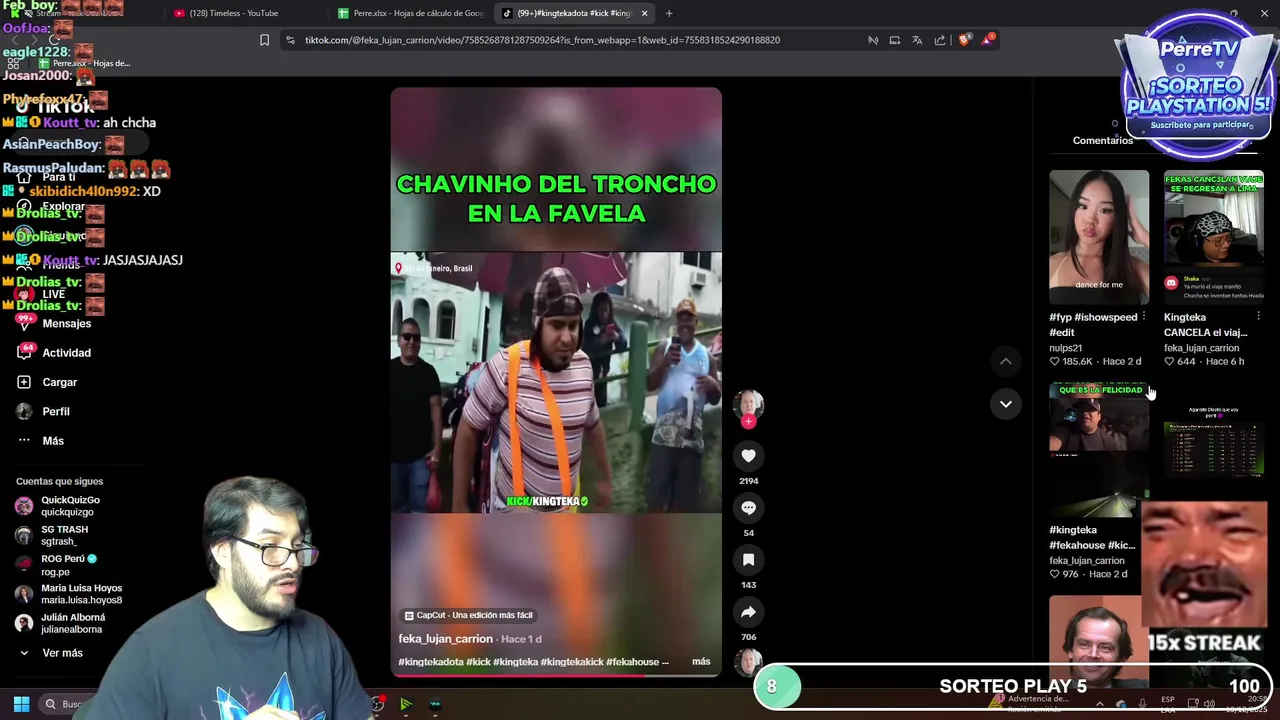This screenshot has width=1280, height=720.
Task: Open options for Kingteka CANCELA video
Action: (x=1258, y=317)
